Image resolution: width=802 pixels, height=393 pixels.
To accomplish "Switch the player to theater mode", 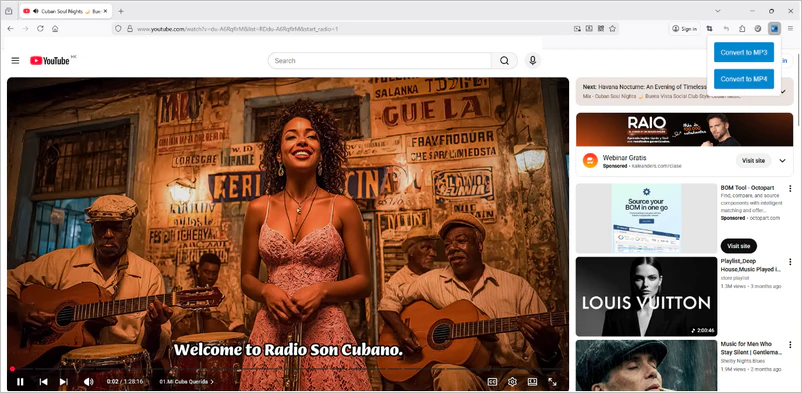I will pyautogui.click(x=532, y=381).
